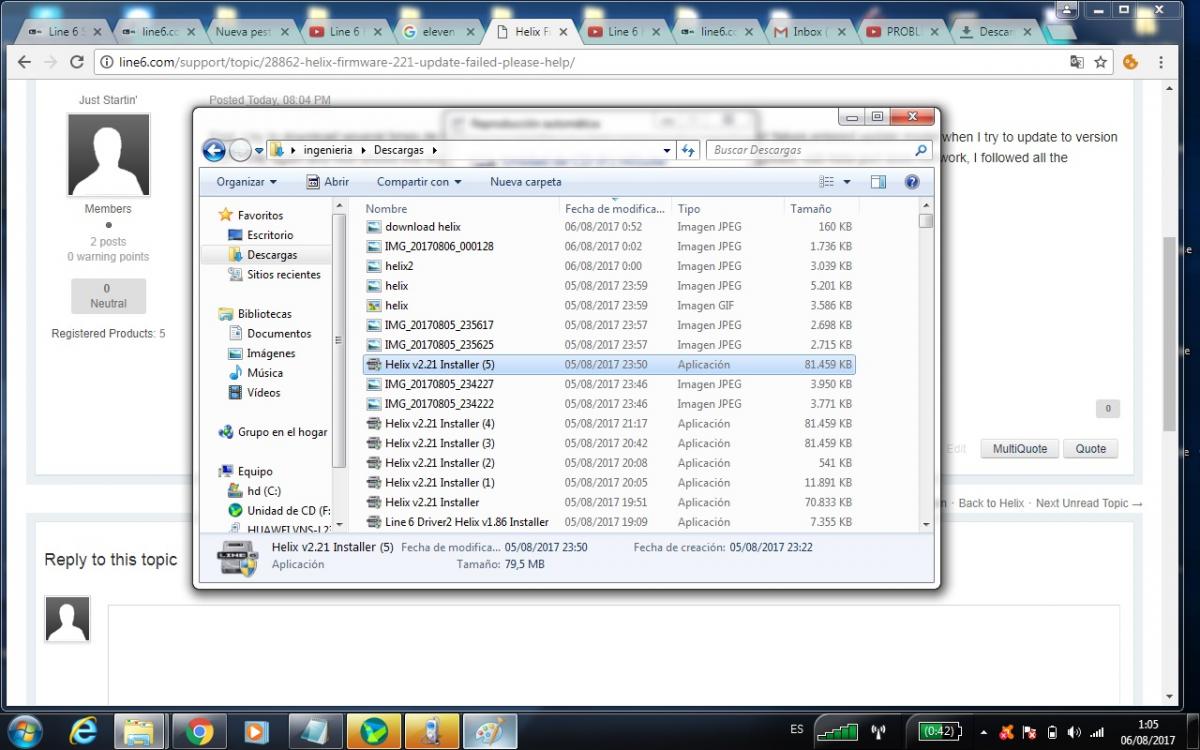Screen dimensions: 1200x750
Task: Toggle the preview pane icon
Action: coord(878,182)
